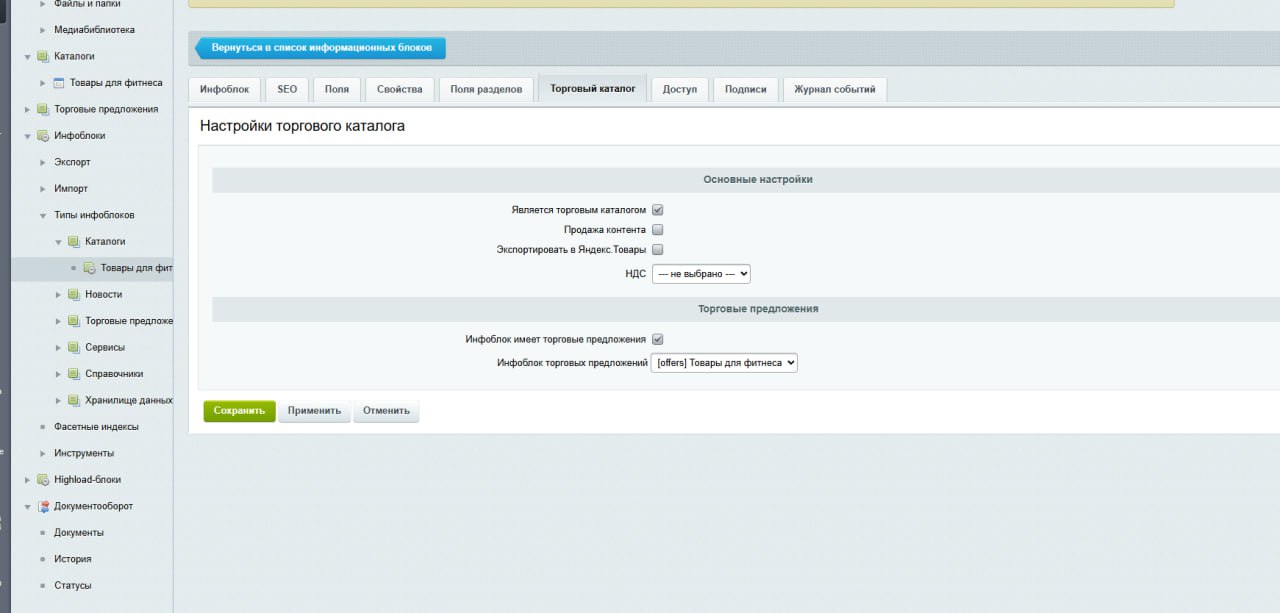Switch to the Инфоблок tab
Viewport: 1280px width, 613px height.
coord(224,89)
